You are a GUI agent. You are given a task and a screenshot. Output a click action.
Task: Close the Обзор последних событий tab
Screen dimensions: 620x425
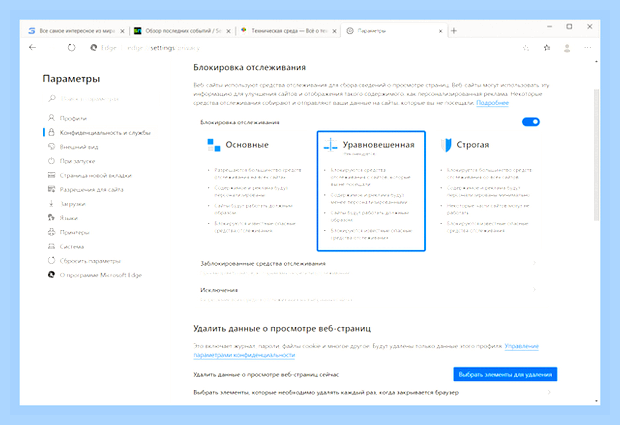pyautogui.click(x=228, y=31)
